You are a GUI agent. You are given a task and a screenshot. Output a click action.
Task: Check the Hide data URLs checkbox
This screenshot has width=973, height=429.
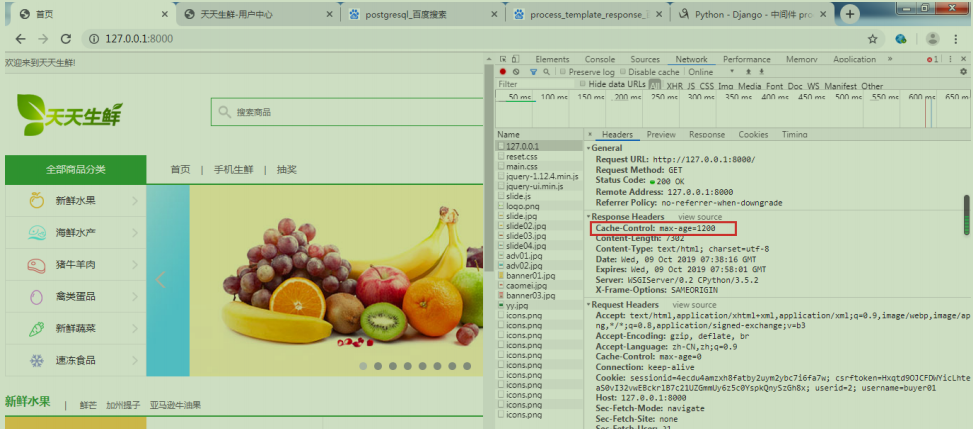[583, 83]
